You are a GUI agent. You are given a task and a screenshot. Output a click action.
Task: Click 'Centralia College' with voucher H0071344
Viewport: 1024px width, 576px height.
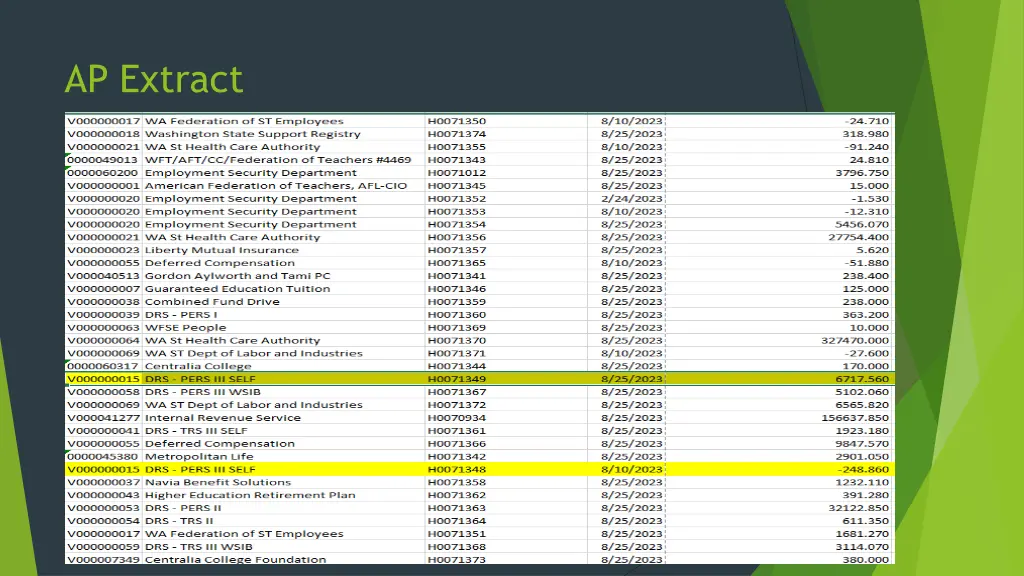[198, 366]
